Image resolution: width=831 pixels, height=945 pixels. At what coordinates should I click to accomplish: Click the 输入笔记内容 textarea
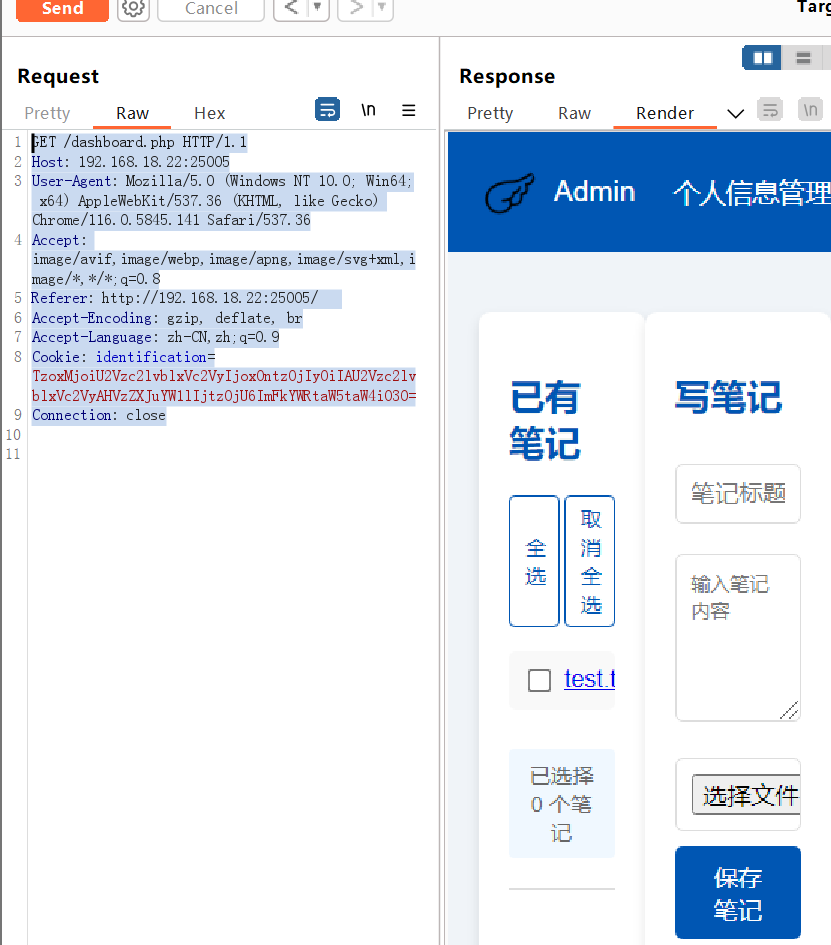coord(738,638)
